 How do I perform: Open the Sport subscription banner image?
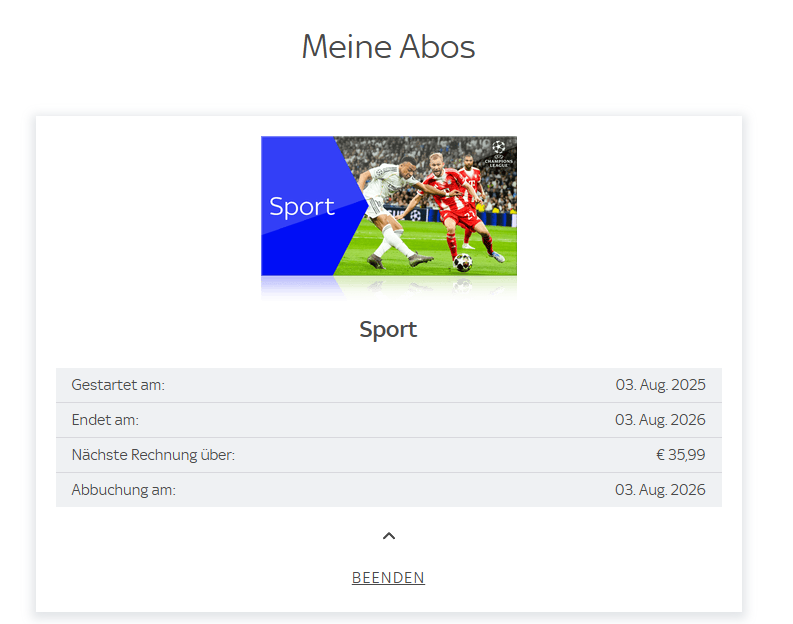click(389, 206)
